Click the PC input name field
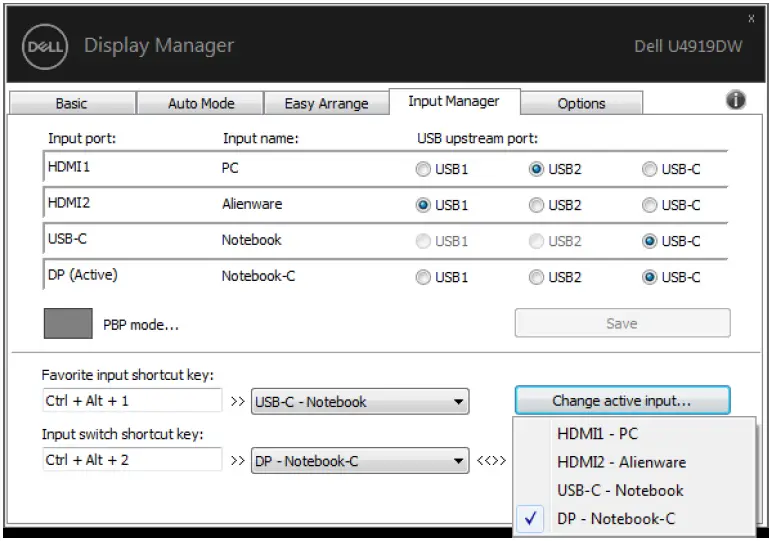The height and width of the screenshot is (541, 770). pos(230,168)
